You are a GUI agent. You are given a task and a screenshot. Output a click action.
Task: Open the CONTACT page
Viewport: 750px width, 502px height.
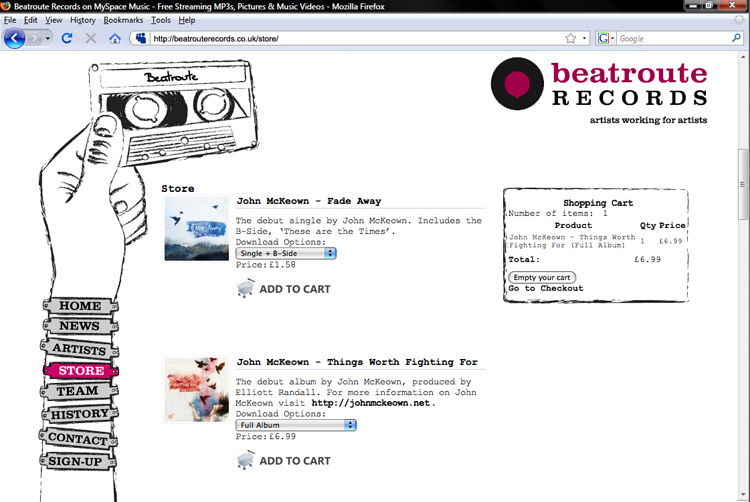tap(78, 438)
